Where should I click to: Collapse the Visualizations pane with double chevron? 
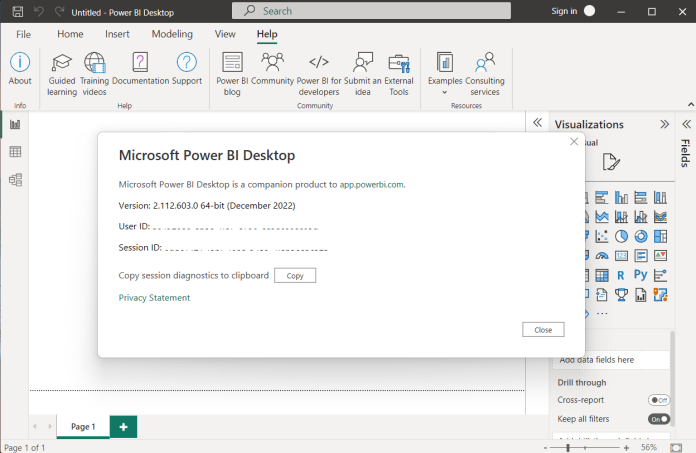tap(664, 124)
